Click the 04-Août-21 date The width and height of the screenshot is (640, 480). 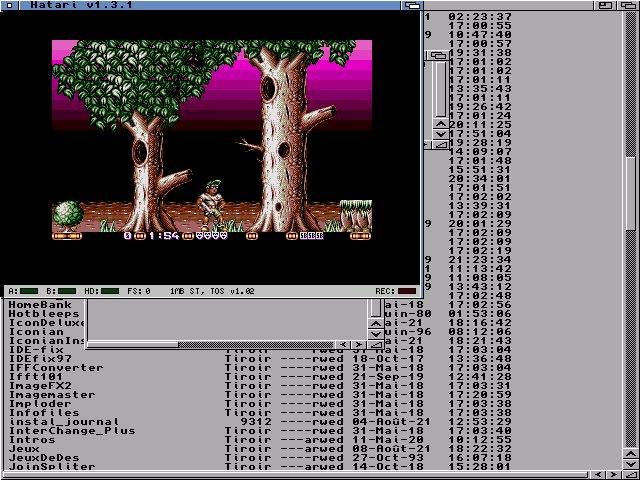[391, 422]
